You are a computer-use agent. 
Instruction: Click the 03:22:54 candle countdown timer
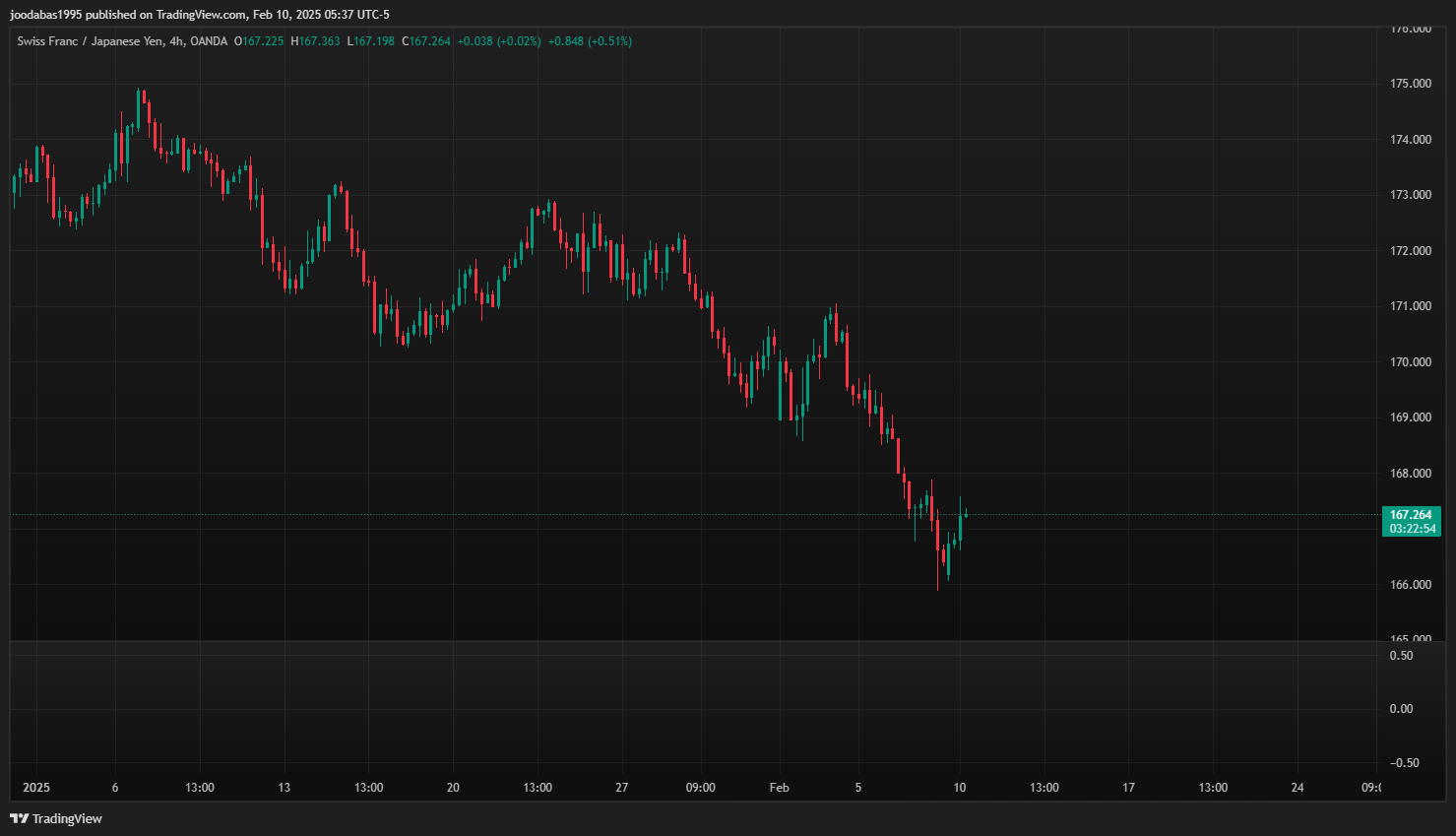click(1412, 529)
